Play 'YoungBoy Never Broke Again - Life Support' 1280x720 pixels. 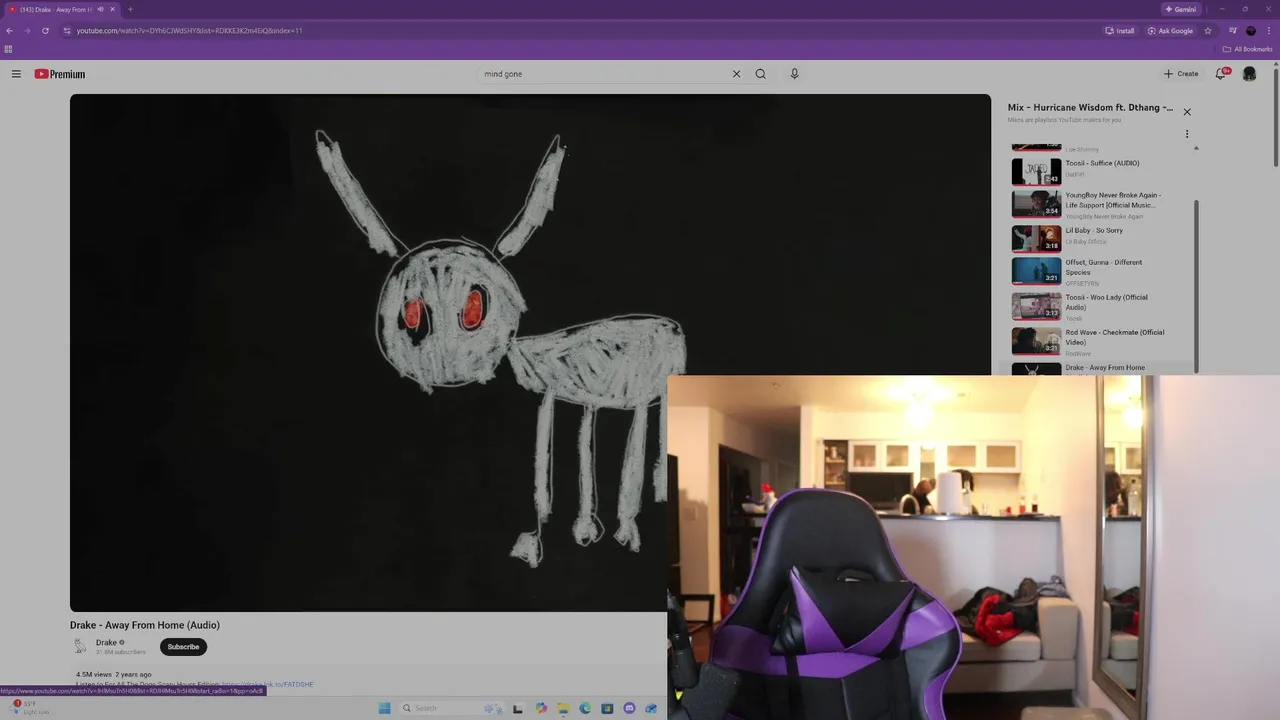coord(1112,200)
